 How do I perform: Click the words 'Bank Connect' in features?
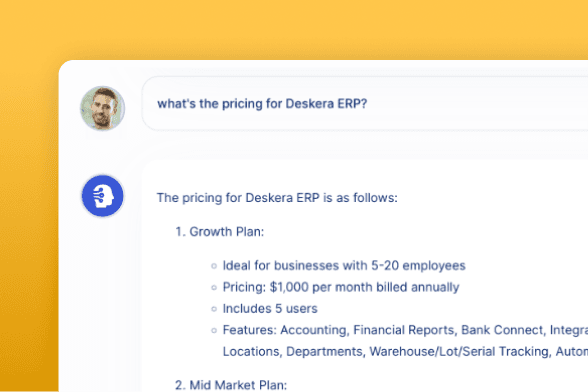click(x=502, y=330)
